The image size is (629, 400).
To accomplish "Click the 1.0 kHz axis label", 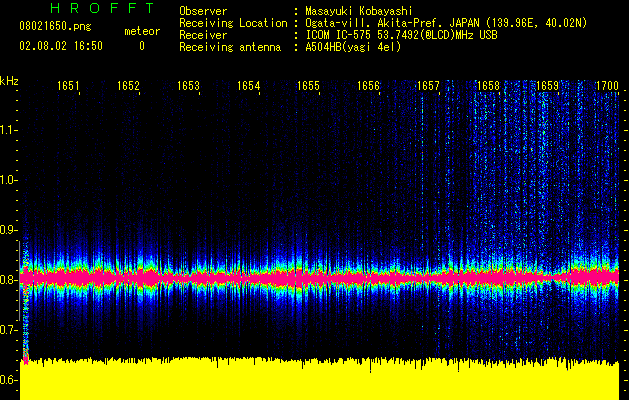I will 8,180.
